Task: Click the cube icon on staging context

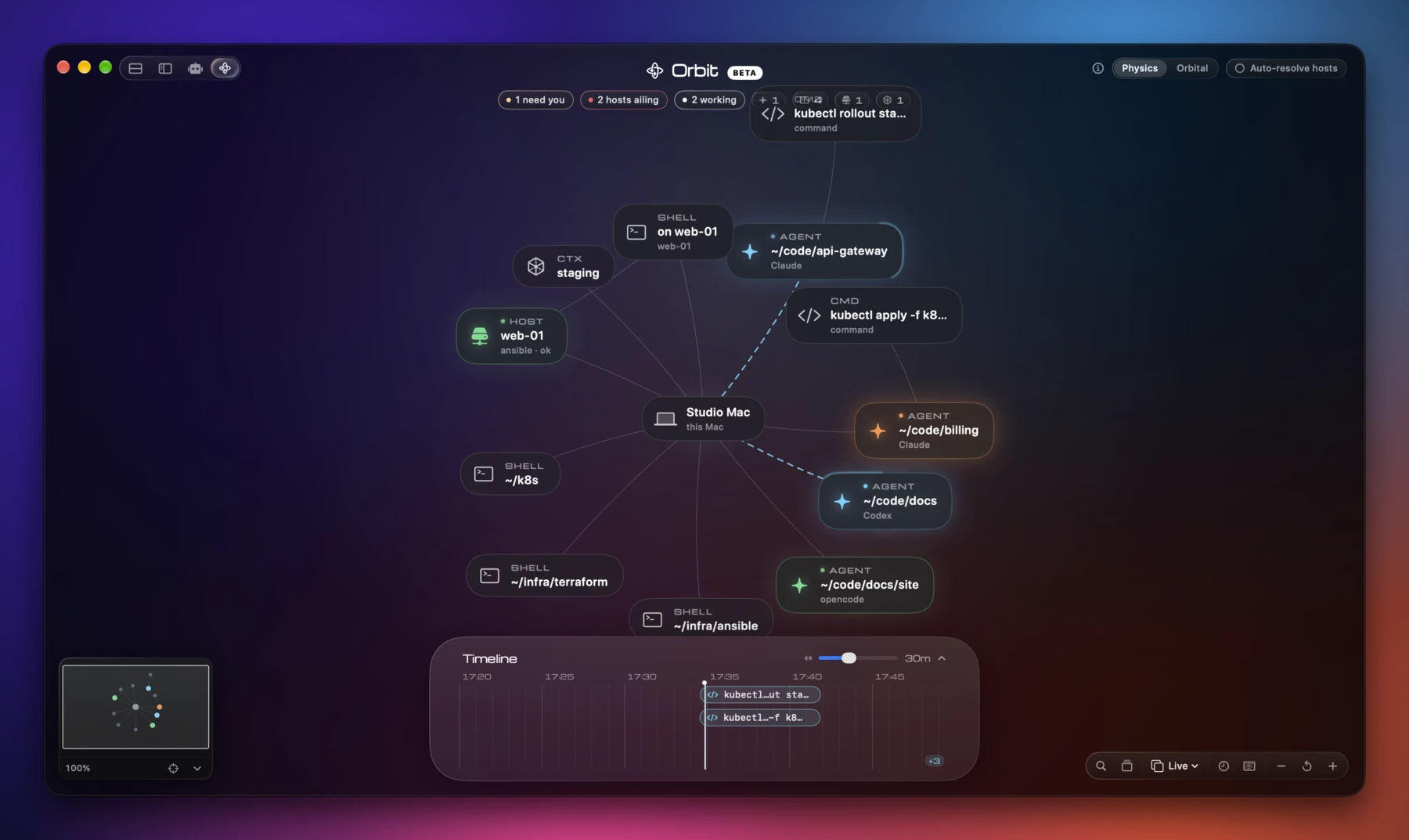Action: 536,266
